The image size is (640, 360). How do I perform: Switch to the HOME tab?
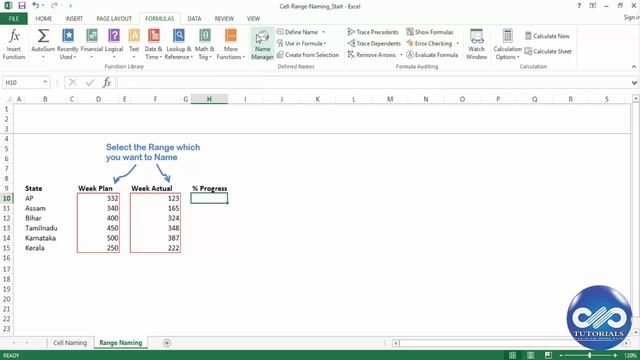[44, 19]
